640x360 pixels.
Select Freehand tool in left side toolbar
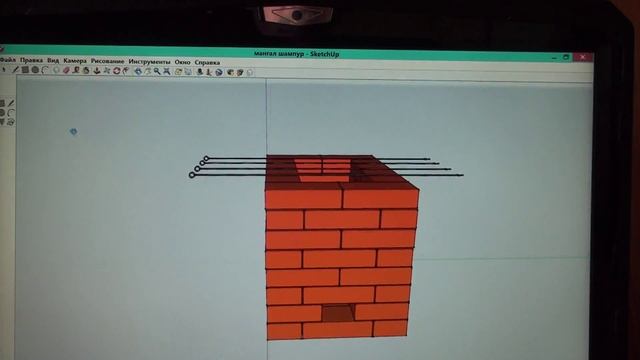(11, 122)
